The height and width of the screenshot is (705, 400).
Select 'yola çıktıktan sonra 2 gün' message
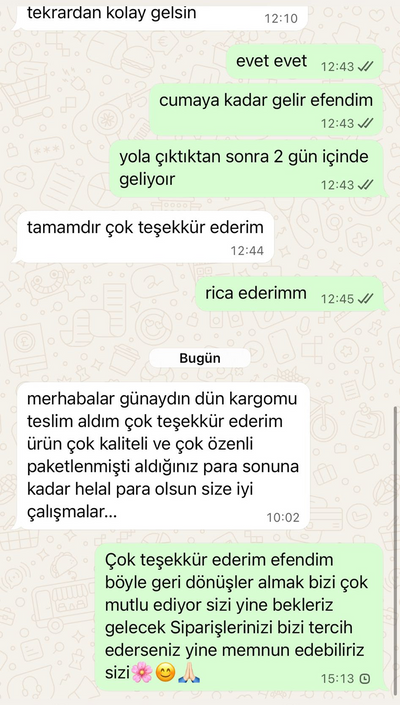247,169
